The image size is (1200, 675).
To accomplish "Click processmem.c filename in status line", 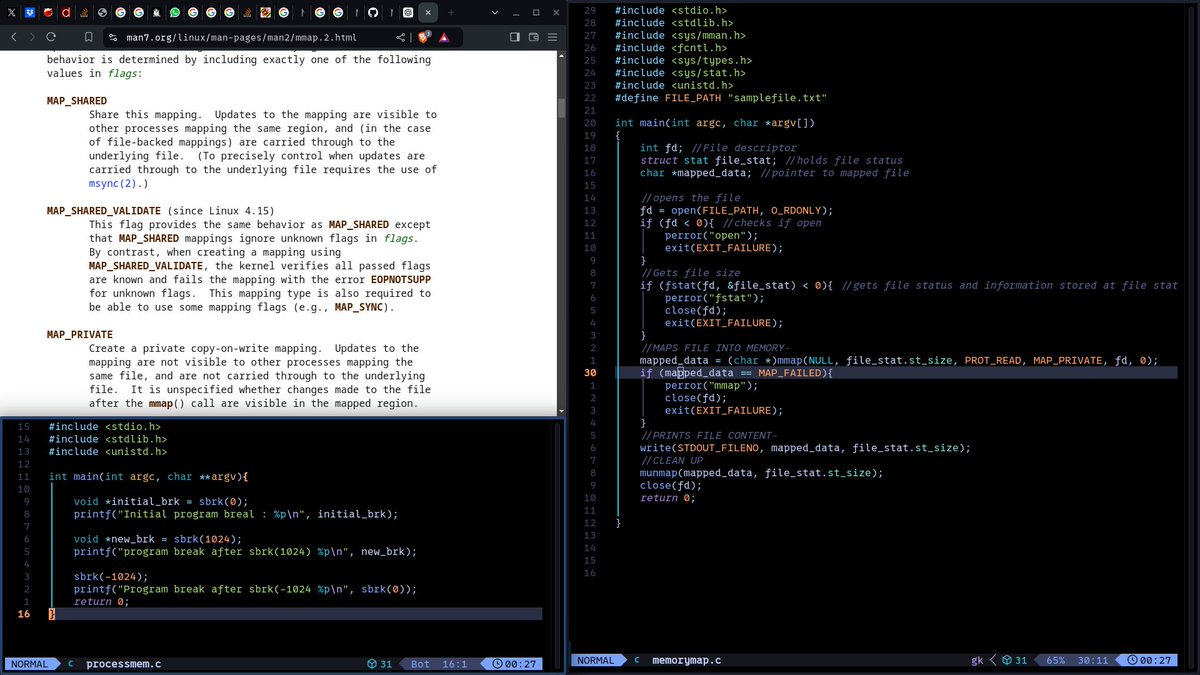I will click(x=124, y=664).
